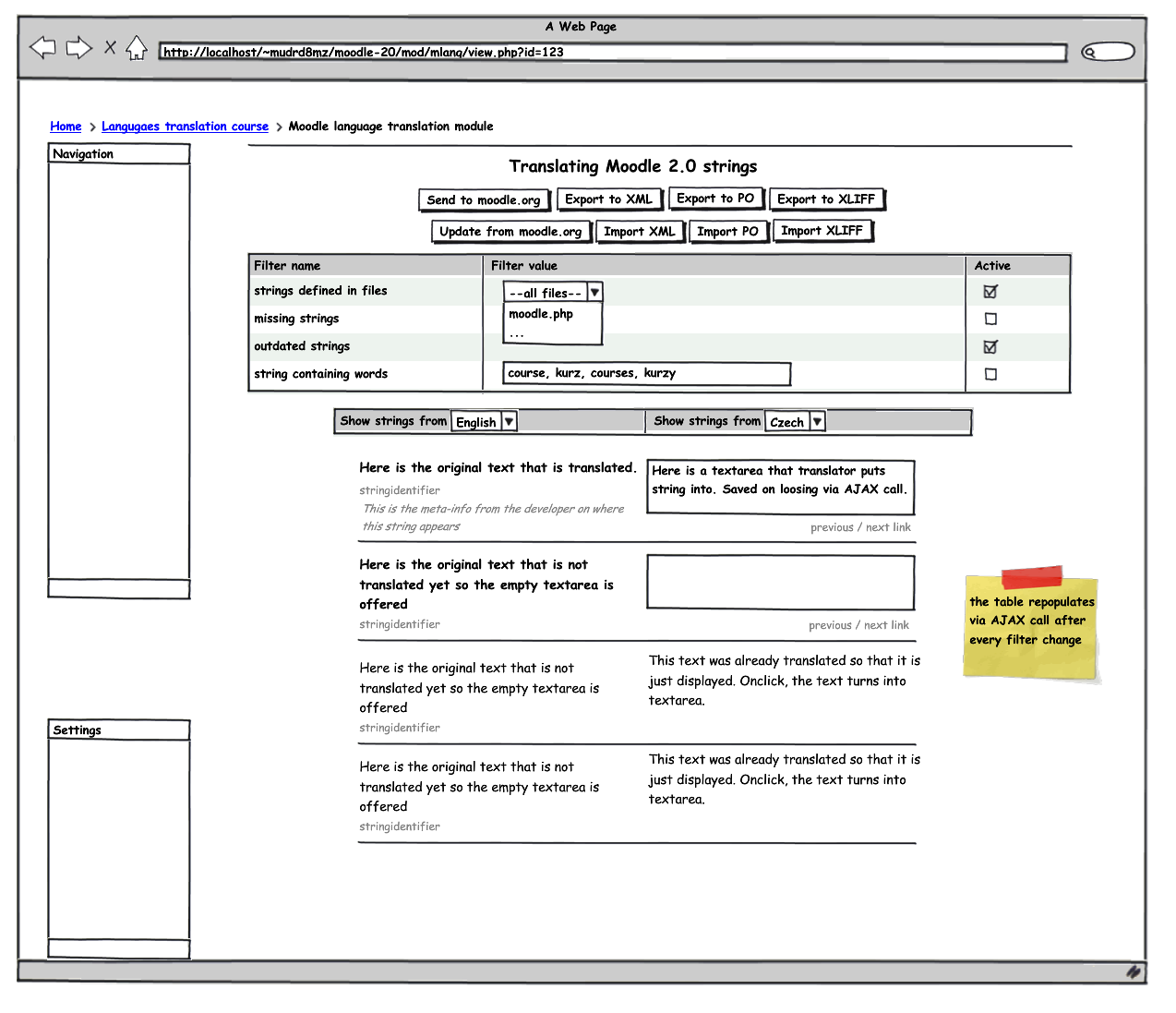The image size is (1176, 1013).
Task: Click the stop loading X icon
Action: click(110, 47)
